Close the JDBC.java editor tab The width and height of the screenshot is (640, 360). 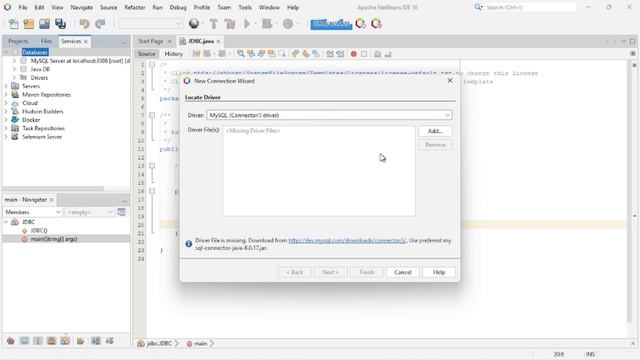(218, 41)
